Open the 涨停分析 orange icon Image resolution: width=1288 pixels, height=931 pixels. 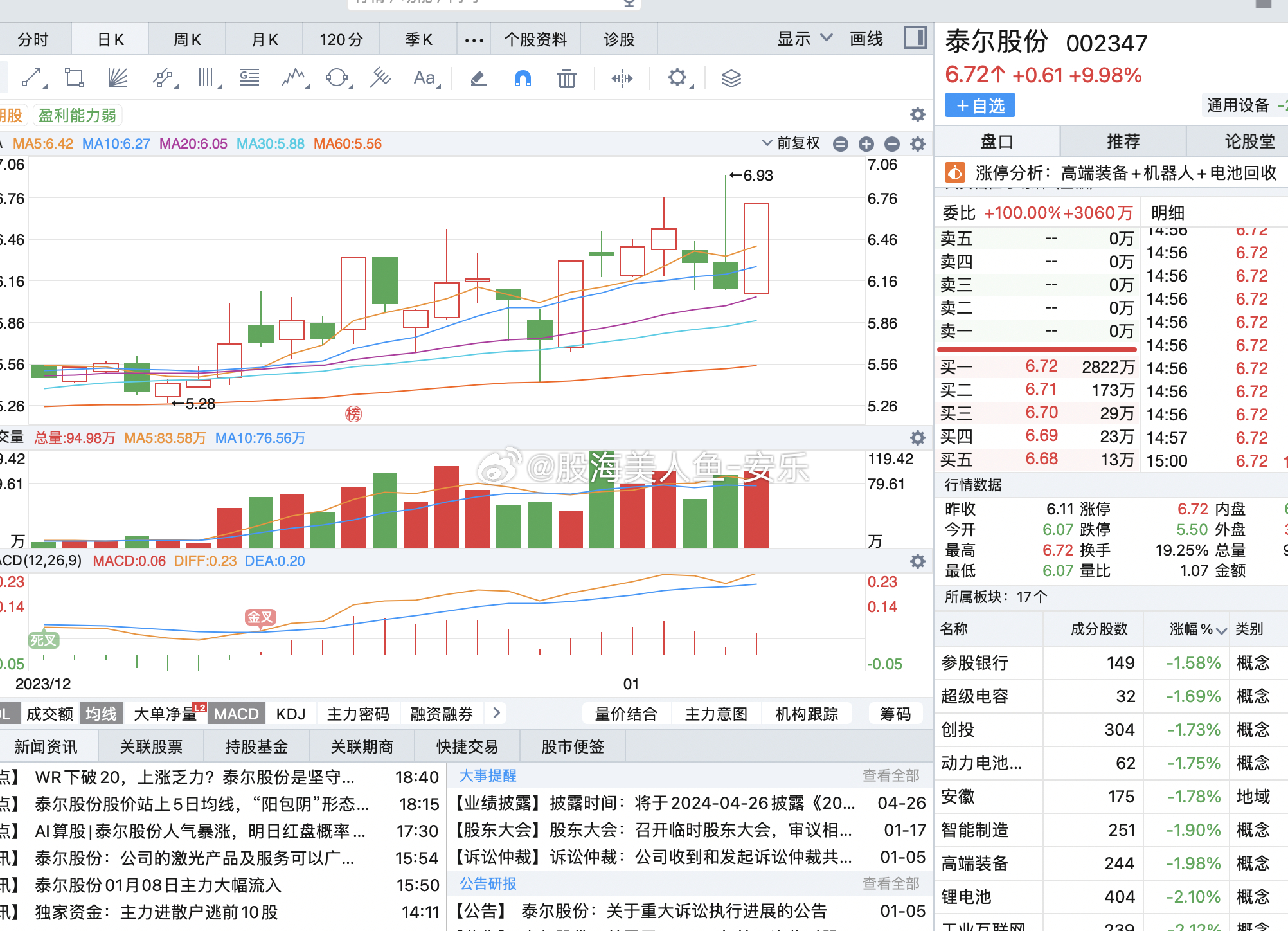click(954, 172)
